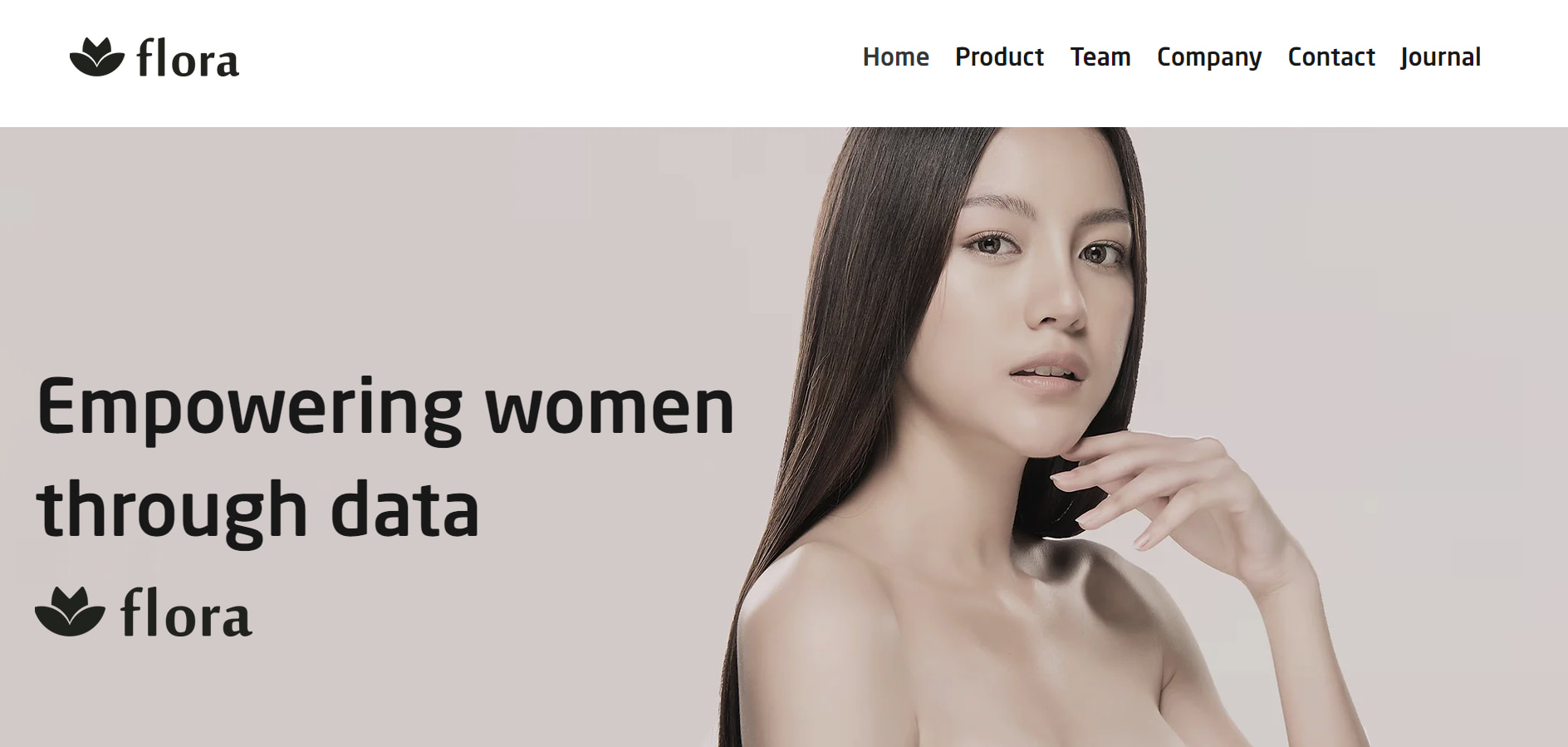Screen dimensions: 1568x747
Task: Click the lotus flower icon in the header
Action: point(97,57)
